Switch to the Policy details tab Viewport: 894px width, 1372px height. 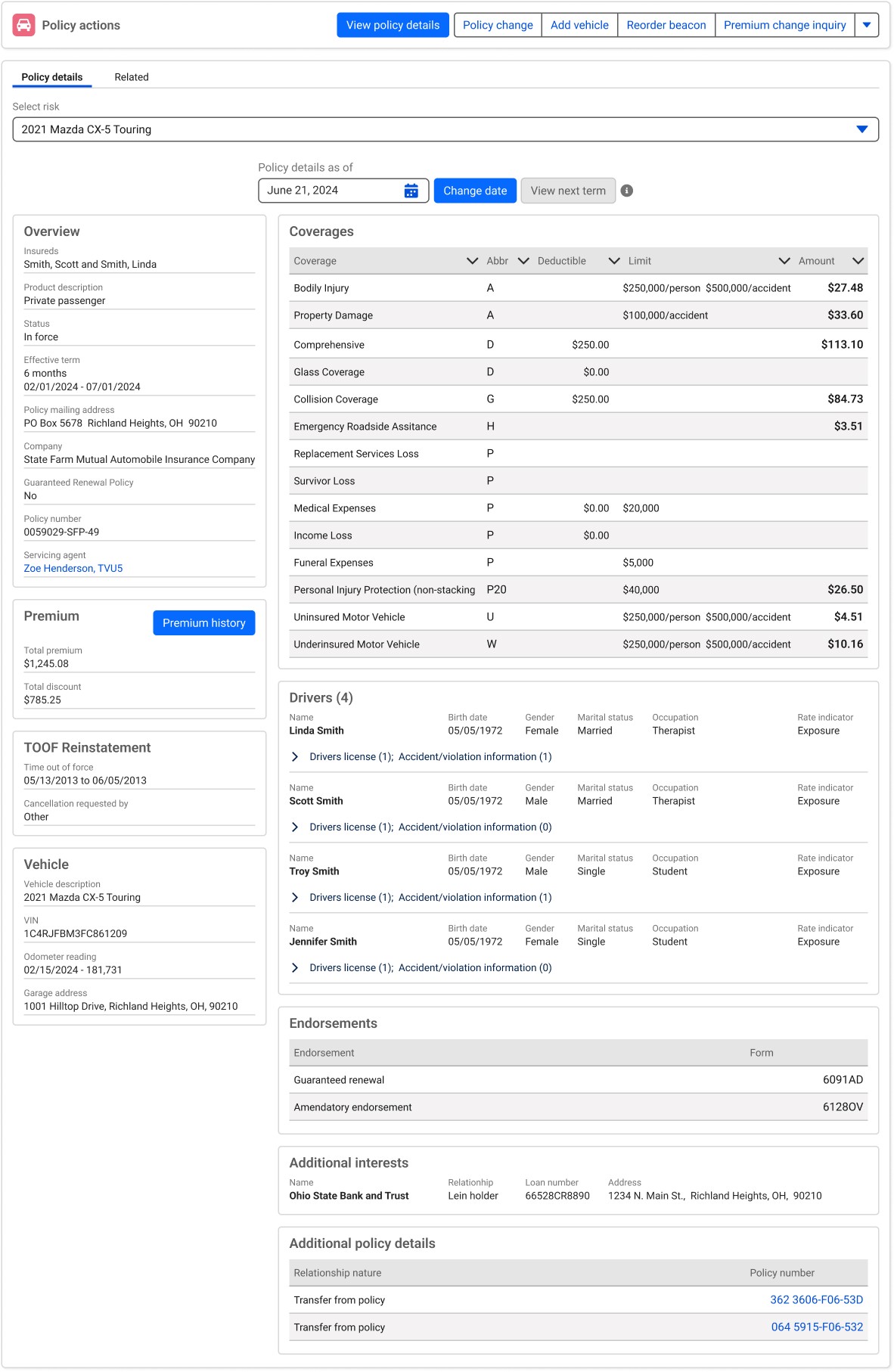click(x=52, y=77)
